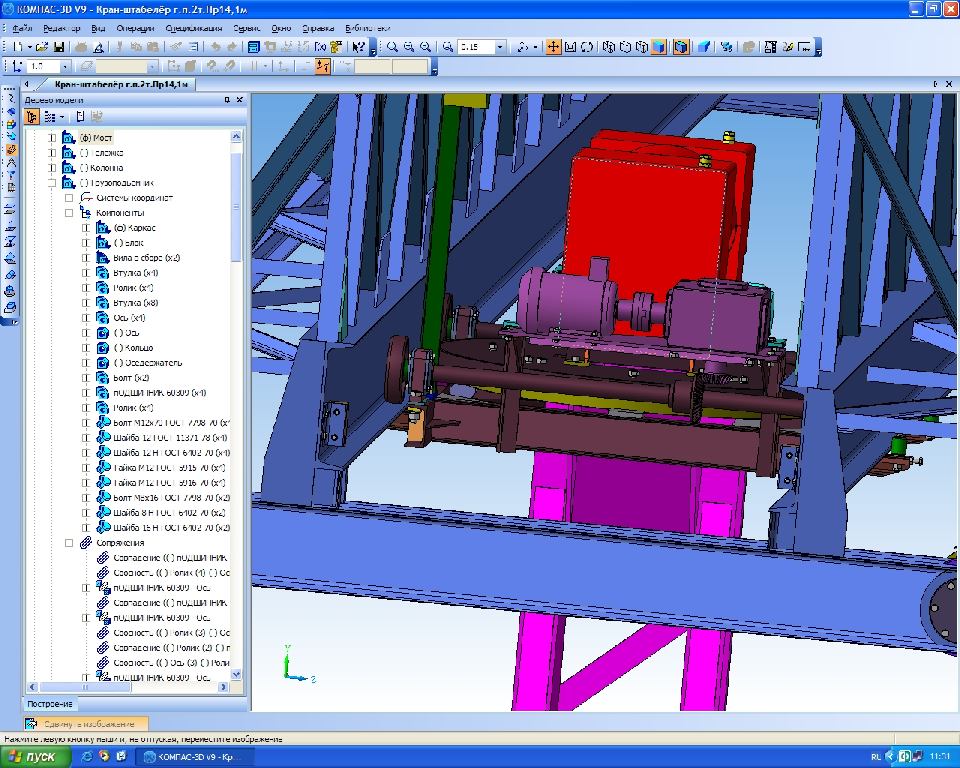Switch to shaded rendering display mode
The image size is (960, 768).
tap(659, 47)
